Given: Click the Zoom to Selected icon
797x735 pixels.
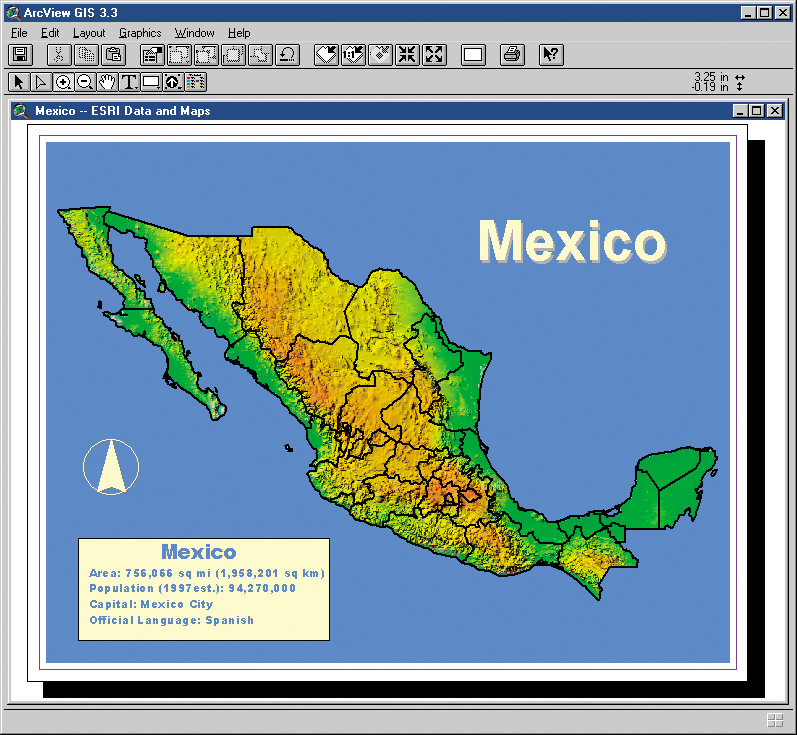Looking at the screenshot, I should (x=380, y=54).
